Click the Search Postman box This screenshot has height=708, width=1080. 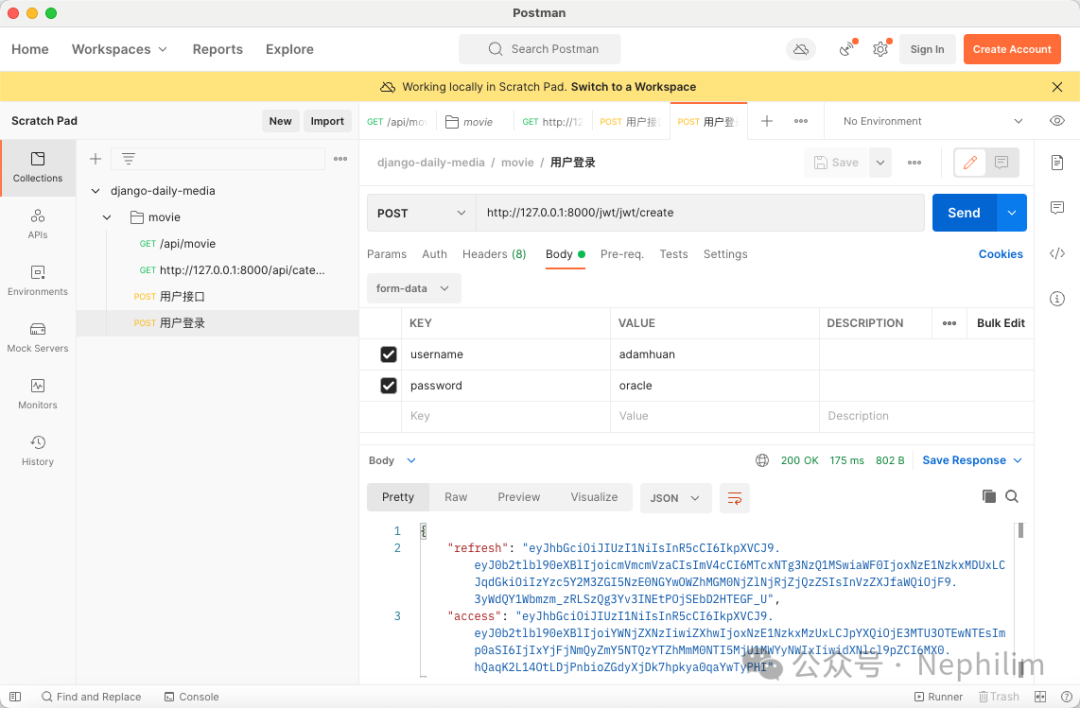pos(539,49)
